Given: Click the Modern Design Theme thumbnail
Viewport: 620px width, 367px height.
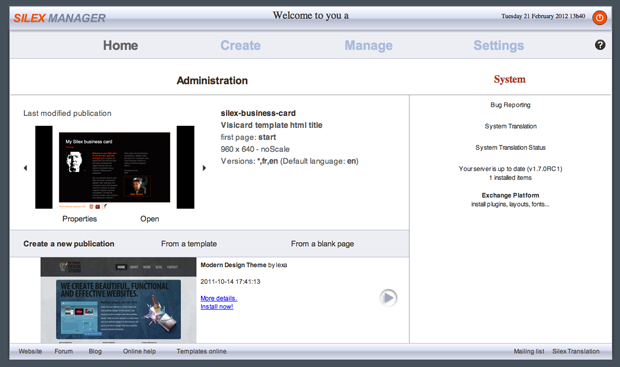Looking at the screenshot, I should [x=118, y=300].
